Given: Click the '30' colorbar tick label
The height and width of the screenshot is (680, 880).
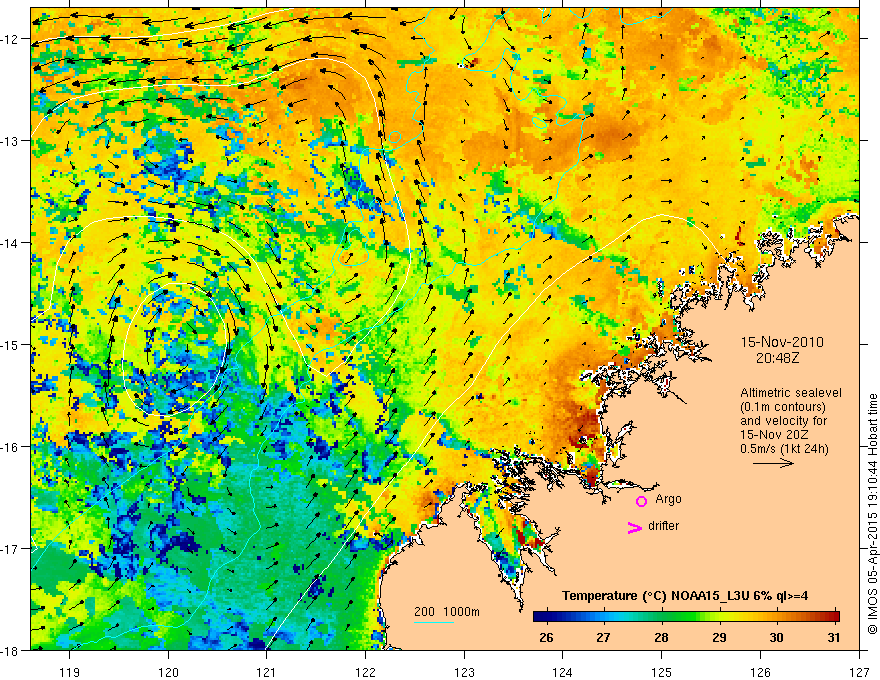Looking at the screenshot, I should click(776, 638).
